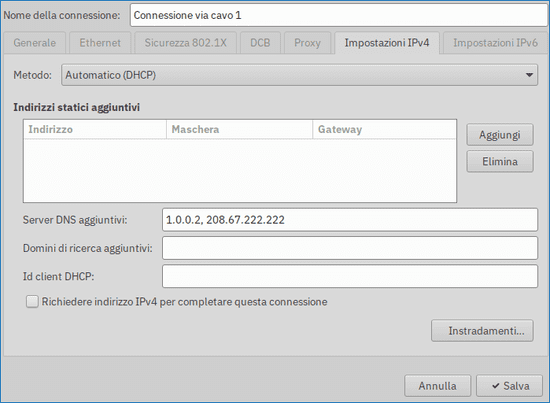Open the Ethernet tab

coord(100,43)
